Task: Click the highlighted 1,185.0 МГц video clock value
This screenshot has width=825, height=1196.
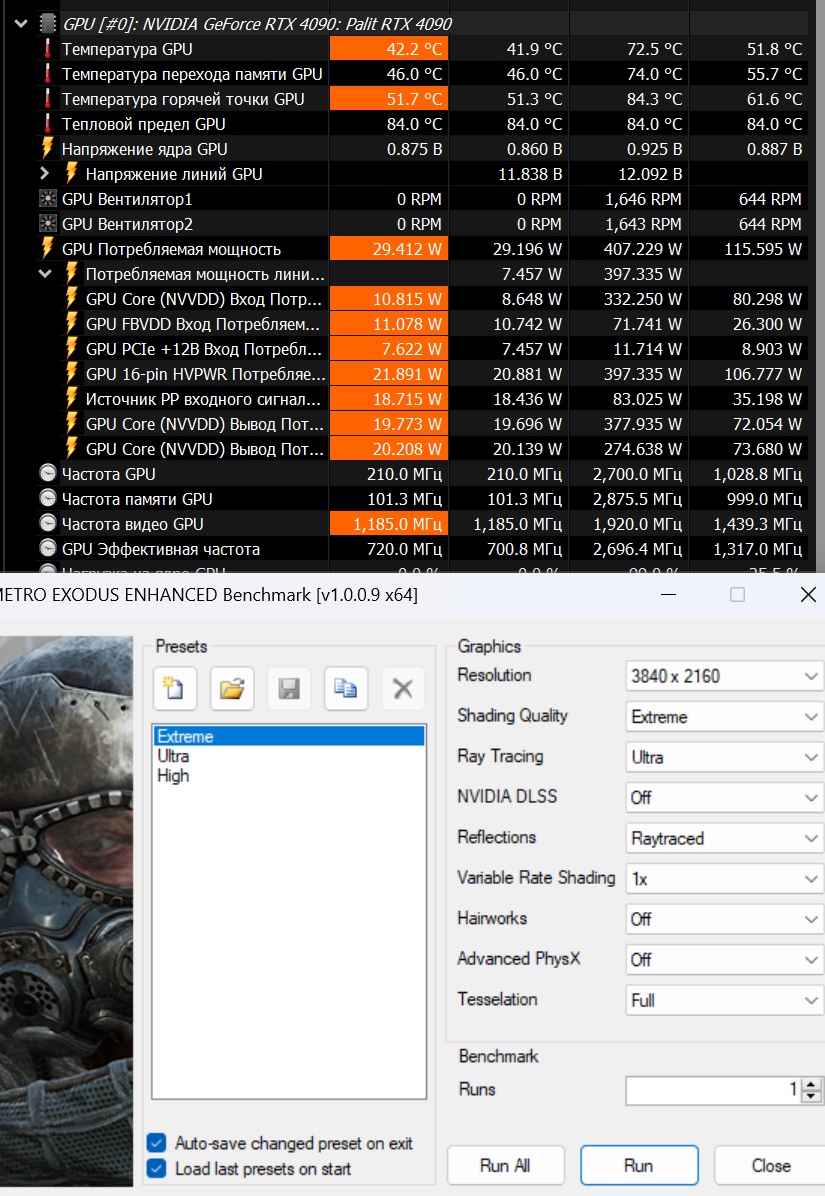Action: pyautogui.click(x=389, y=524)
